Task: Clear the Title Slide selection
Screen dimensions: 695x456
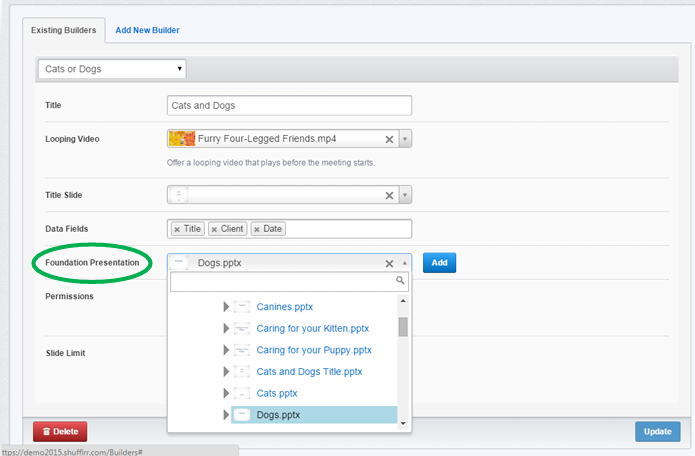Action: tap(389, 195)
